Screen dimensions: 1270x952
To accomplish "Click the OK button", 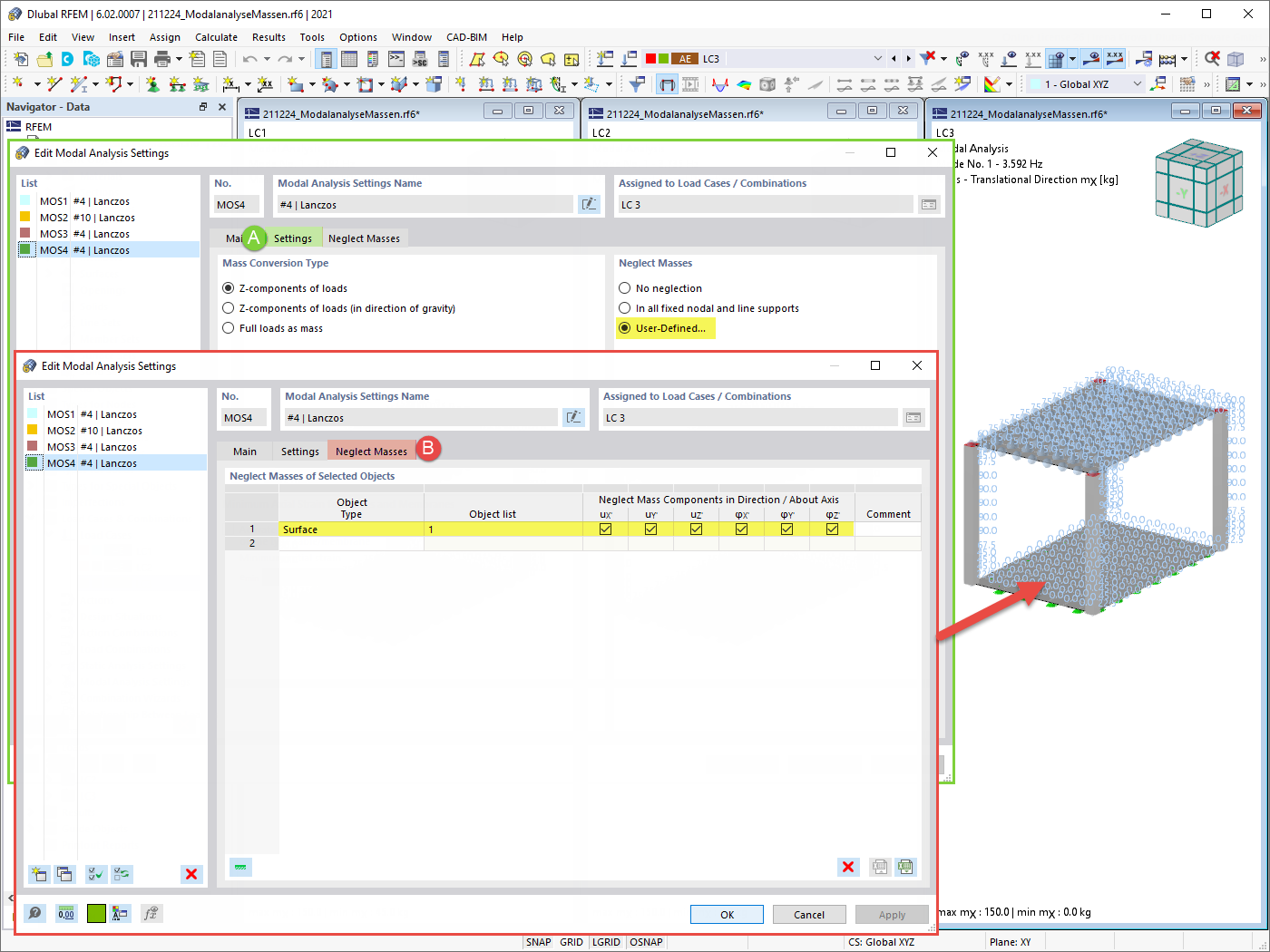I will click(726, 914).
